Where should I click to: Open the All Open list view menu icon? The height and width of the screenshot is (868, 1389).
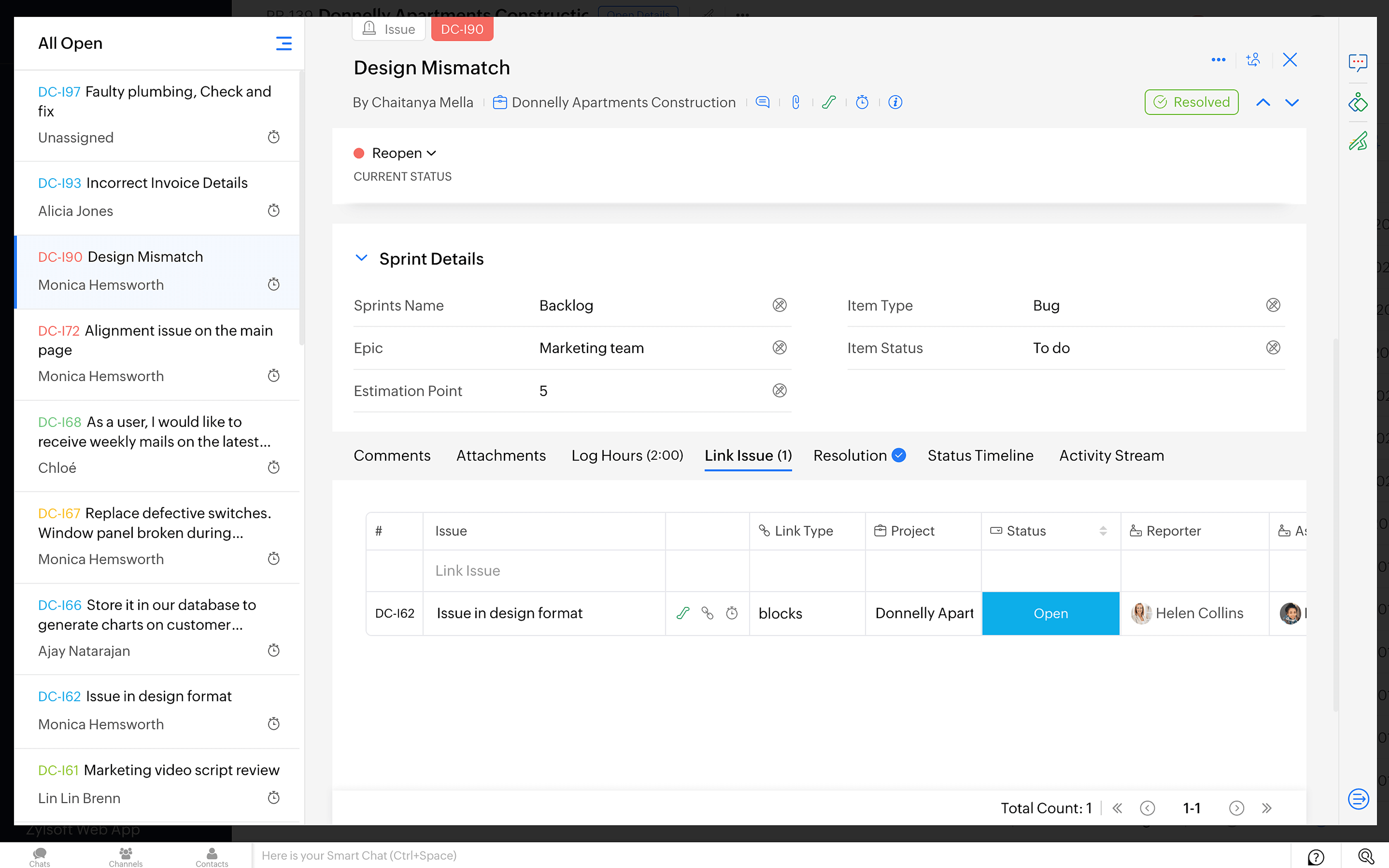[x=284, y=44]
